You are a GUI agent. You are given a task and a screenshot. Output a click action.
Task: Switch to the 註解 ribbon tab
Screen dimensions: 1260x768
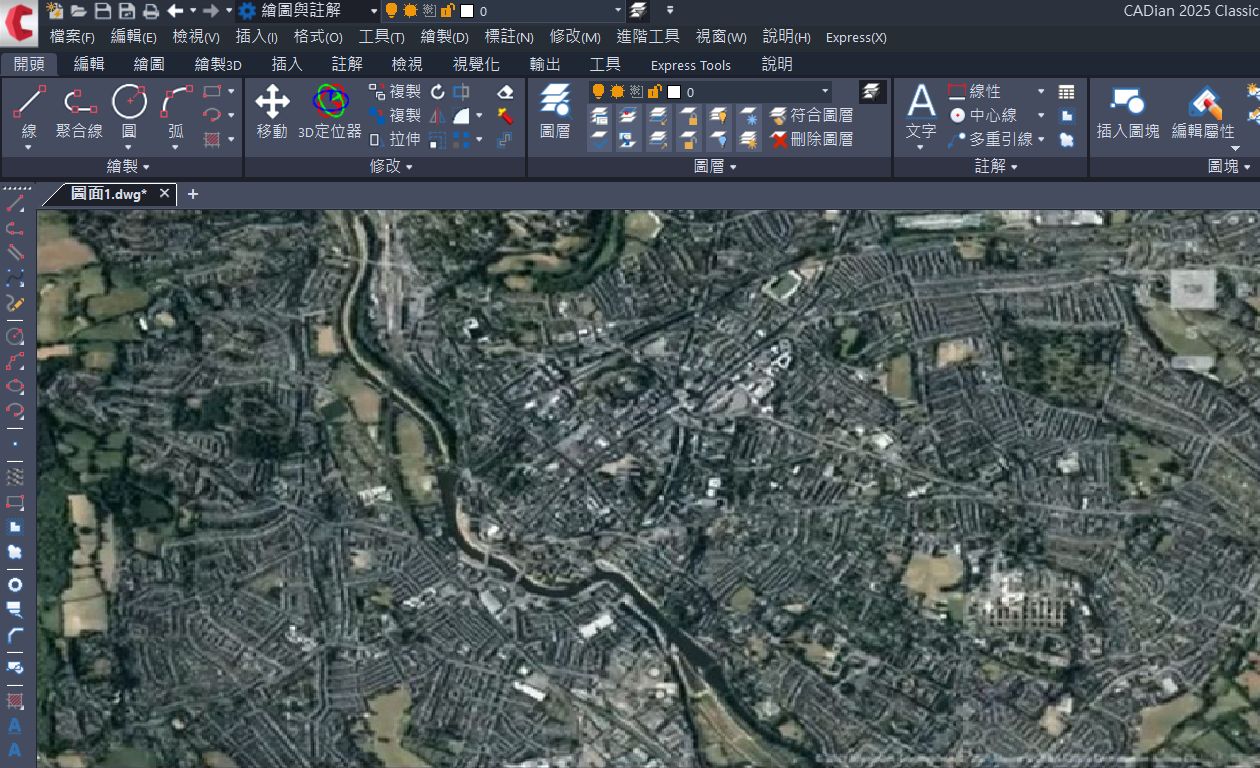tap(347, 64)
